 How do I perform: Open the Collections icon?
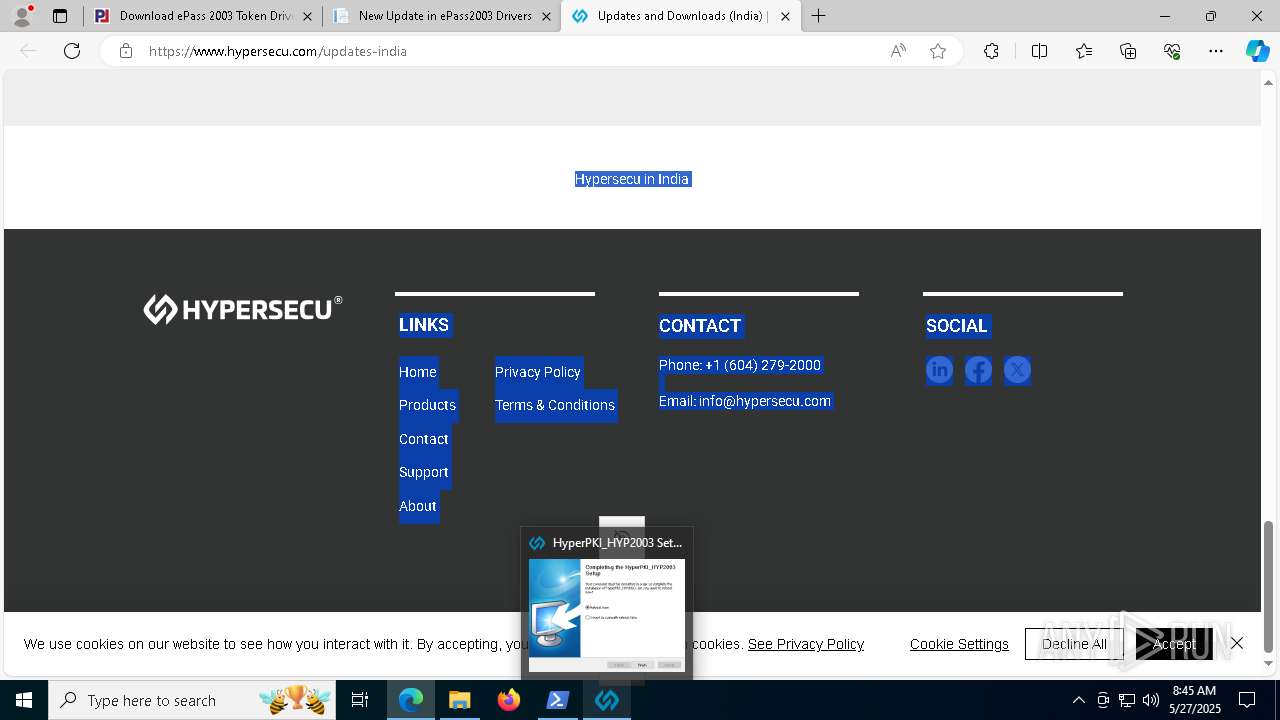pyautogui.click(x=1128, y=51)
